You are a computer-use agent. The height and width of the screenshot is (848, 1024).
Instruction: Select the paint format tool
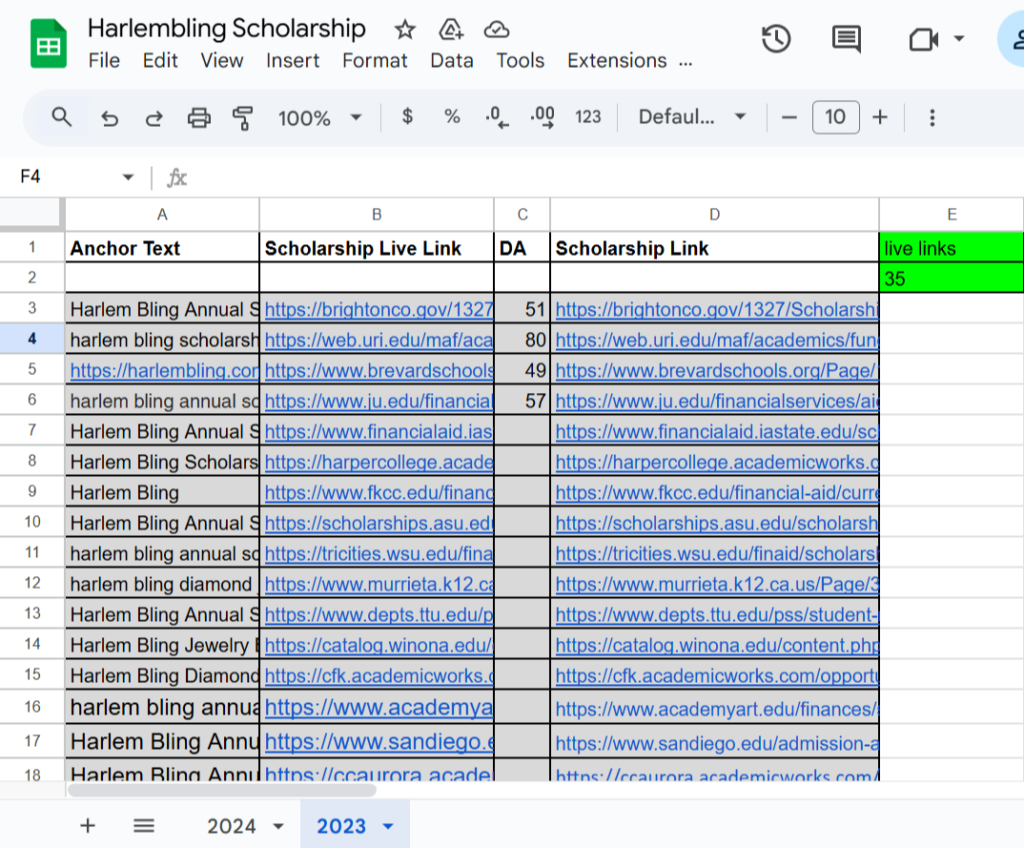pyautogui.click(x=242, y=118)
